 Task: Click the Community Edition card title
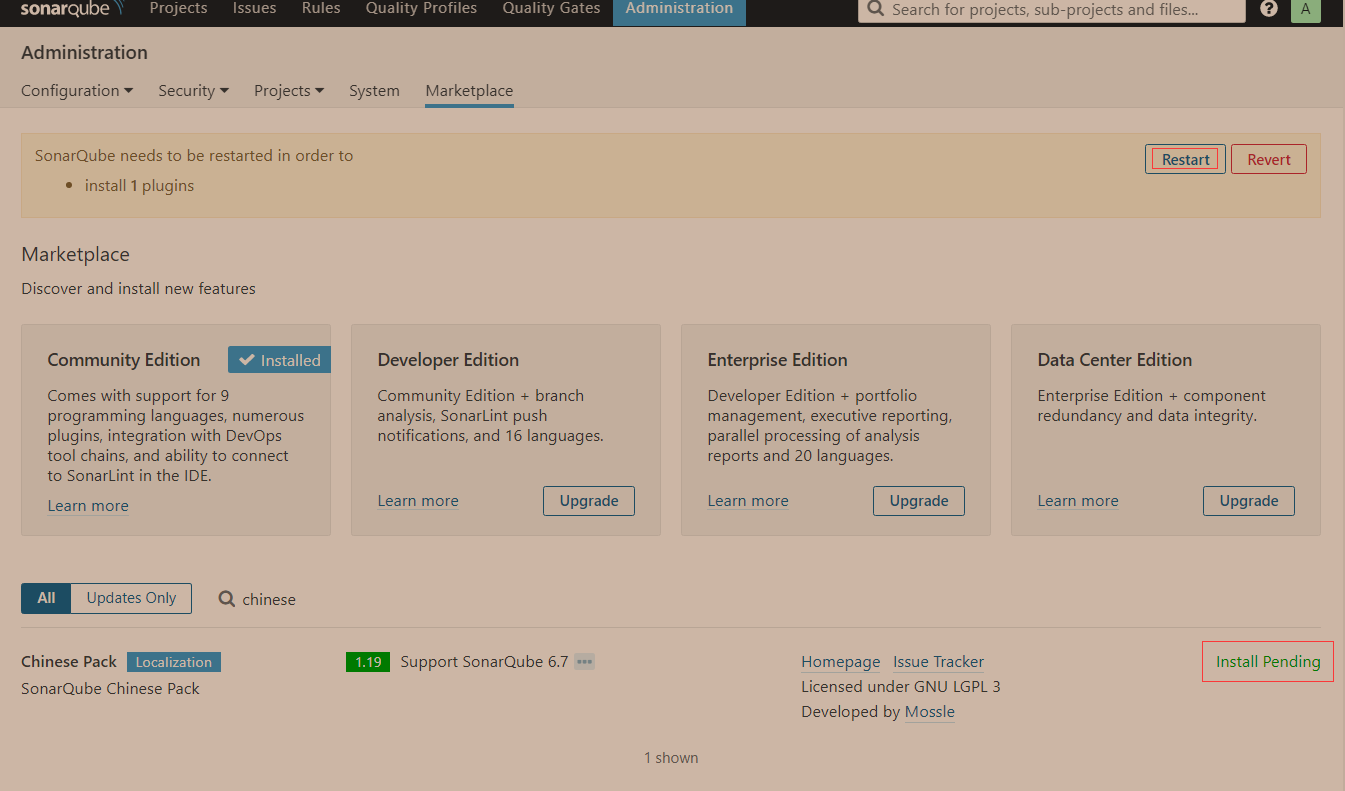click(124, 360)
